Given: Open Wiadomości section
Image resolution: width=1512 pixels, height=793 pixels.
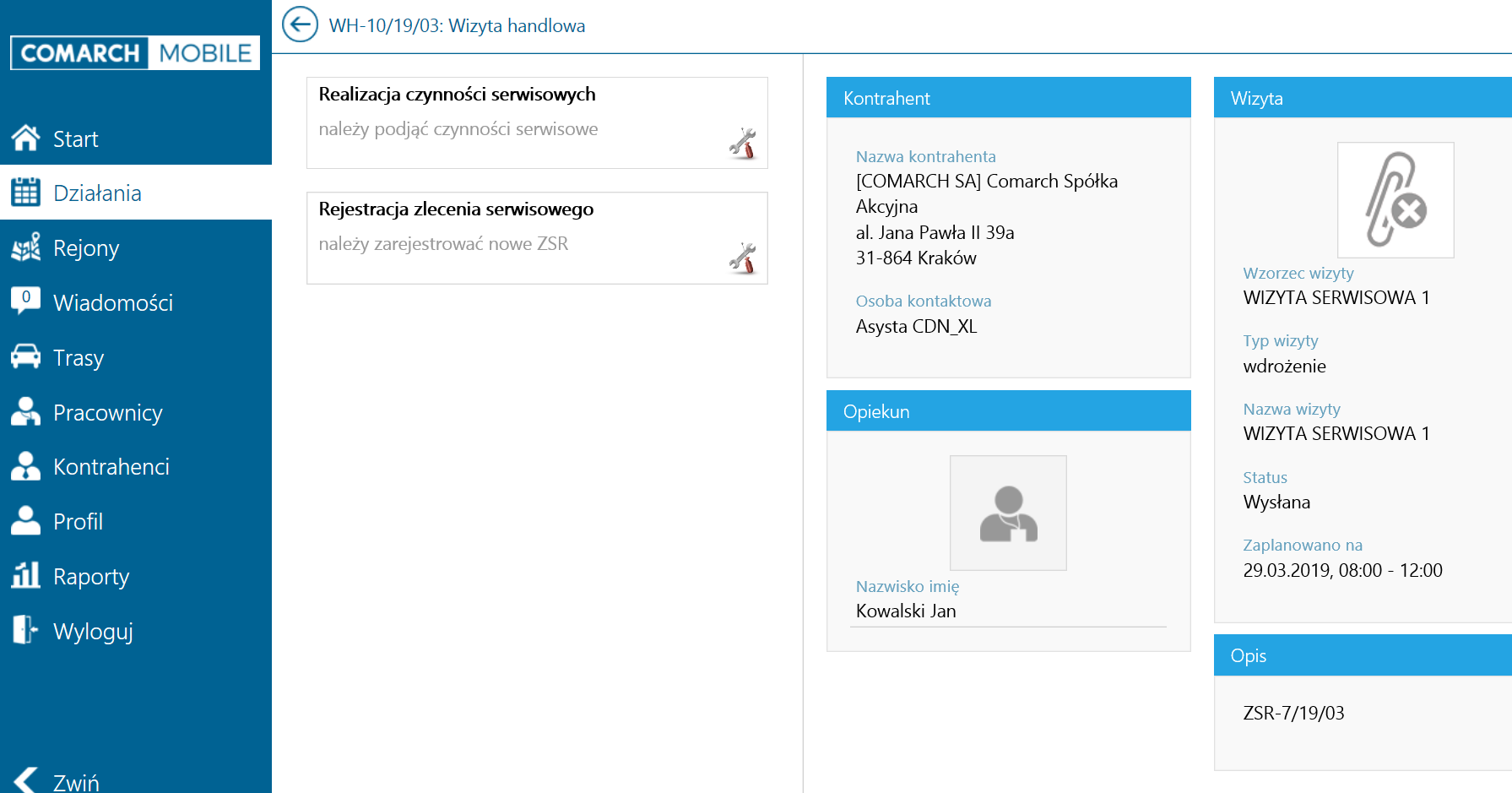Looking at the screenshot, I should (x=136, y=302).
